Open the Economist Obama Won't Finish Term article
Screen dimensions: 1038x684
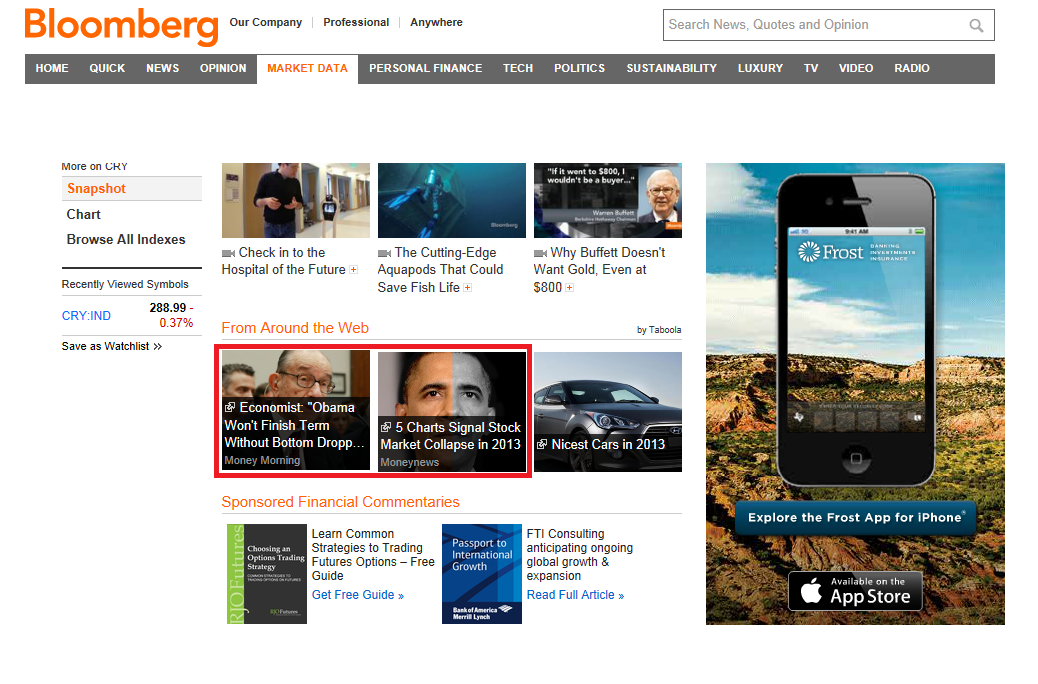296,411
